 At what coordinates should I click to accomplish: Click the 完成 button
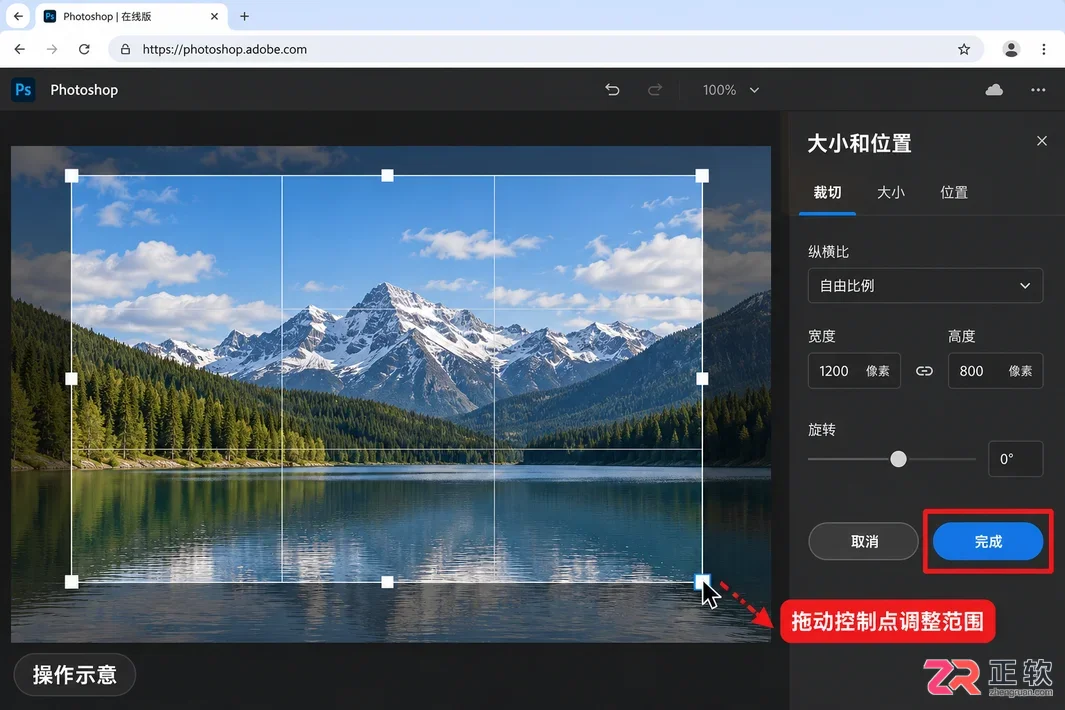tap(988, 542)
